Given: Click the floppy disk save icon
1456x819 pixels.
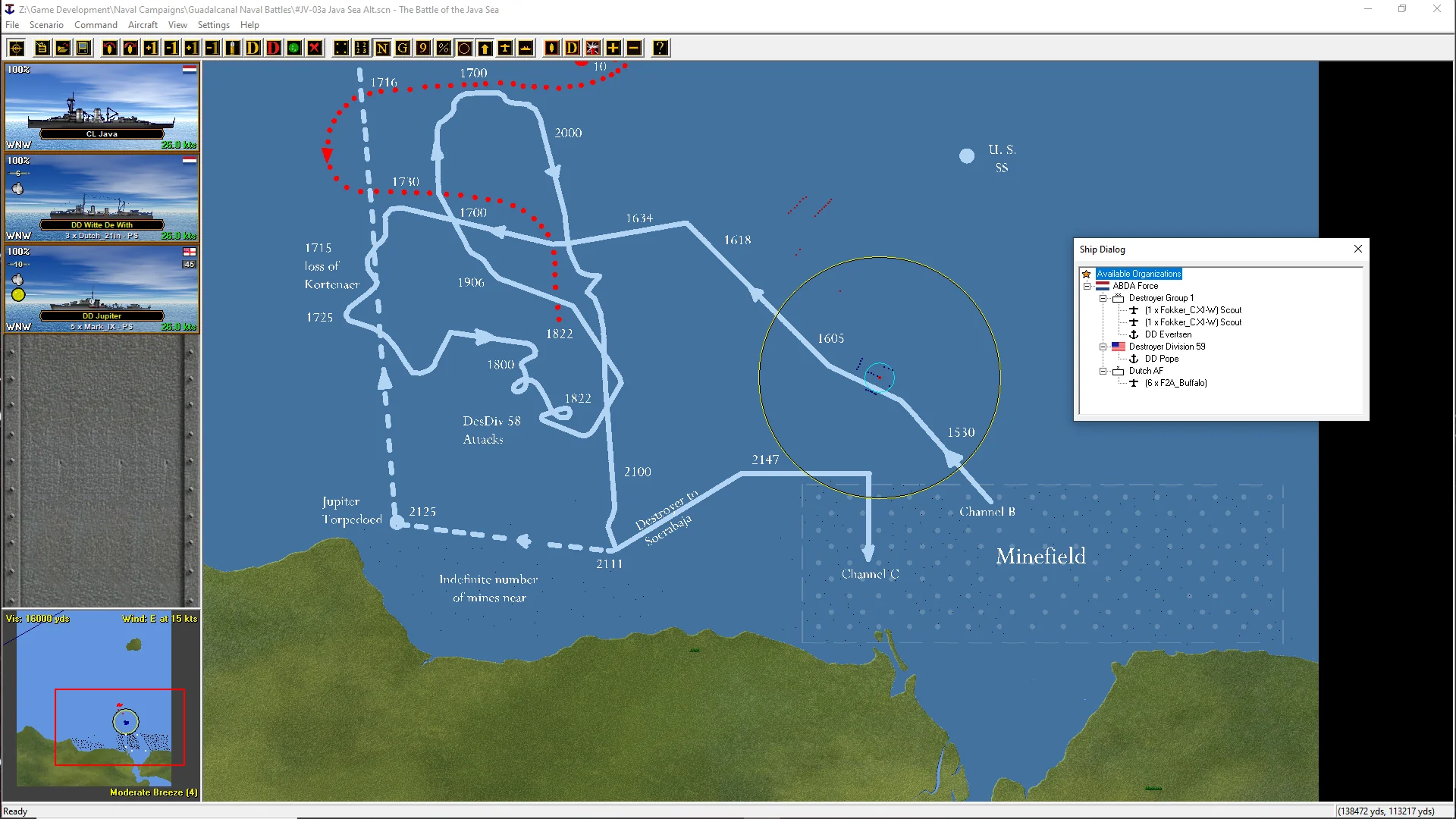Looking at the screenshot, I should 83,48.
